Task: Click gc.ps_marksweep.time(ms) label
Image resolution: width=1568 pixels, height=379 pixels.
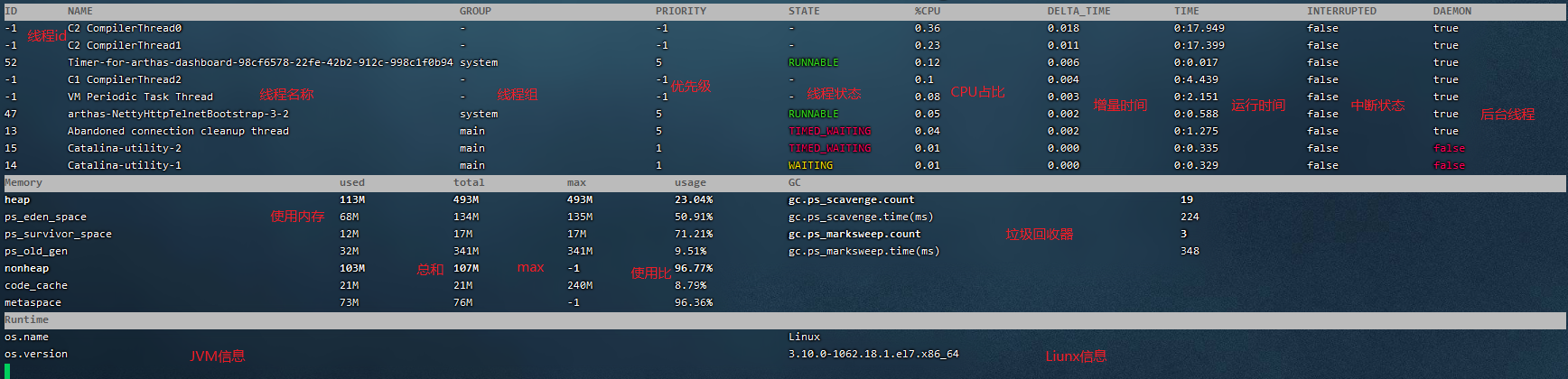Action: (x=863, y=251)
